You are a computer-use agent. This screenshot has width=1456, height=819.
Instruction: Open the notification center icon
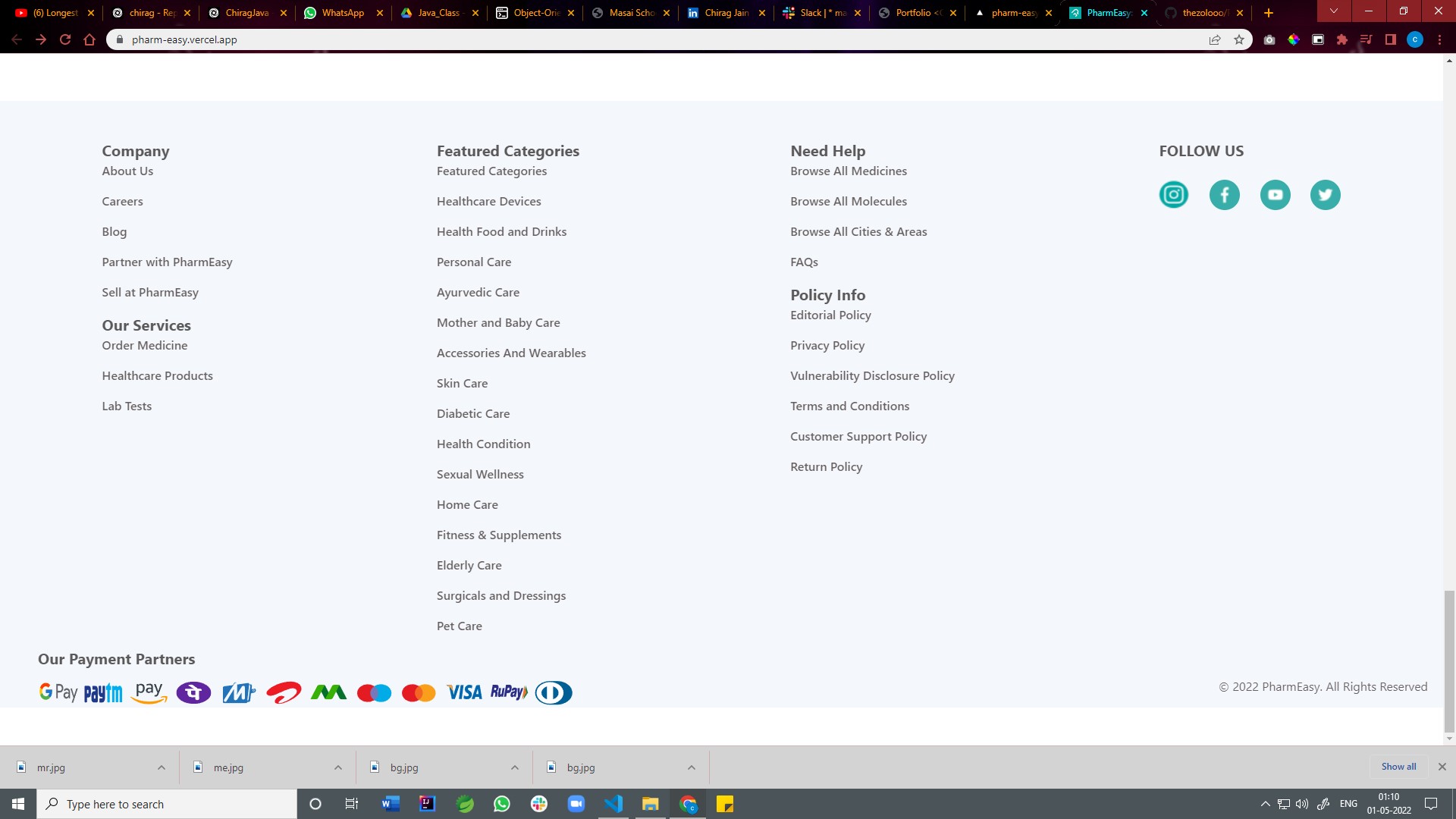pos(1431,804)
